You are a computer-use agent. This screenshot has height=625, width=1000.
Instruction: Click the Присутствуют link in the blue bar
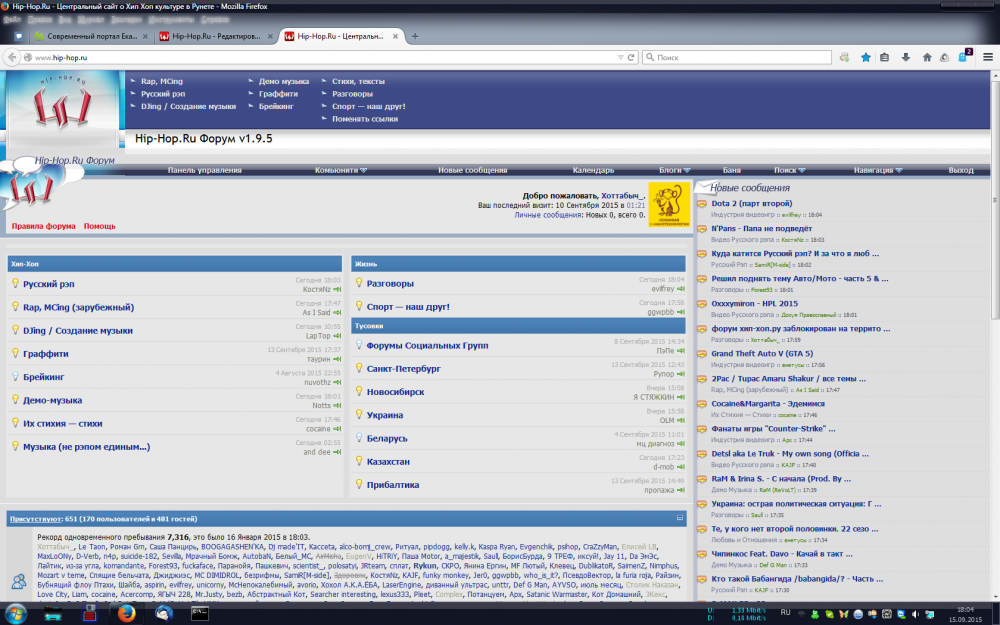tap(36, 518)
